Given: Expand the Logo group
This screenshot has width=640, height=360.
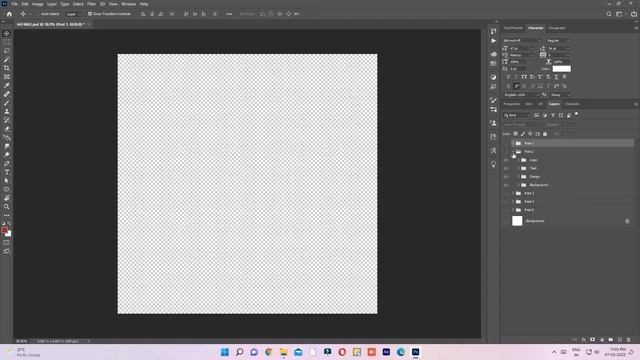Looking at the screenshot, I should (x=519, y=160).
